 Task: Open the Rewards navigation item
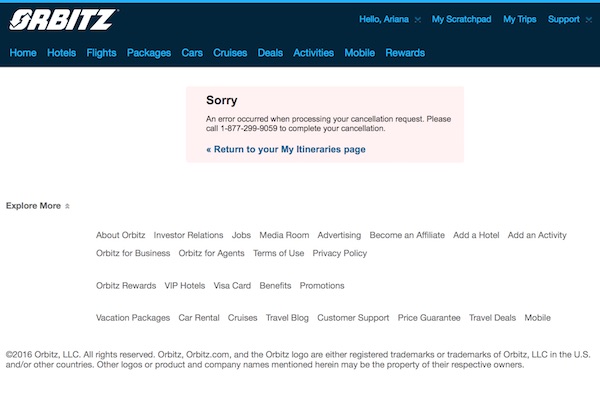point(405,53)
